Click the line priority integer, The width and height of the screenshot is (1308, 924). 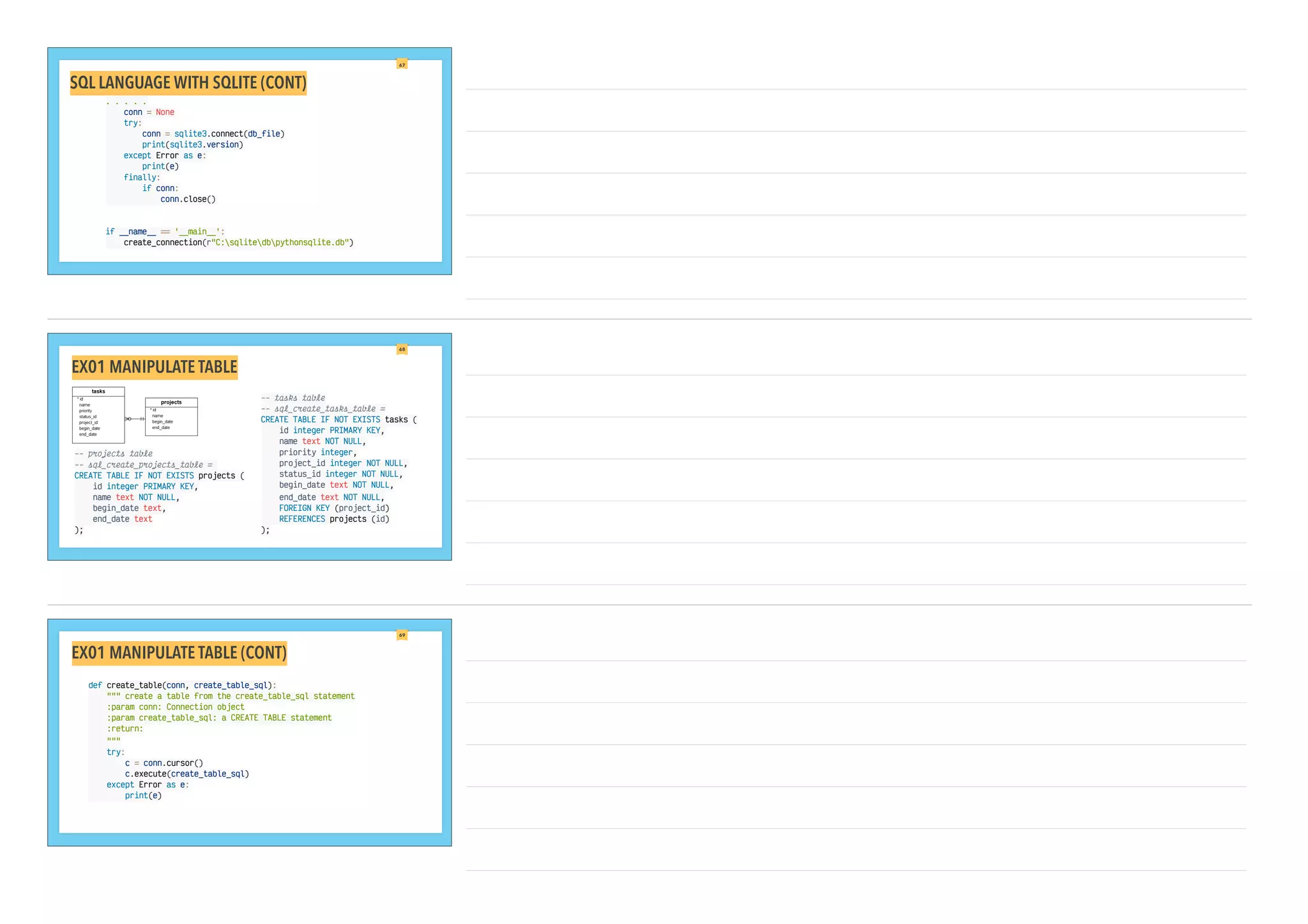318,452
